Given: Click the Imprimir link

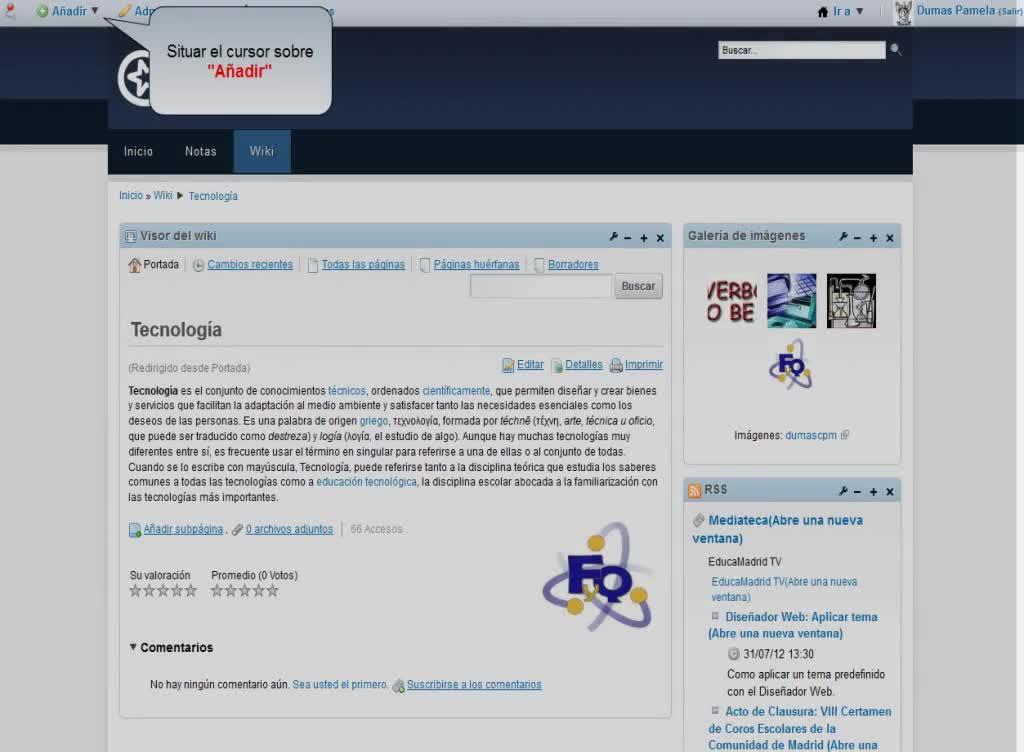Looking at the screenshot, I should point(644,365).
